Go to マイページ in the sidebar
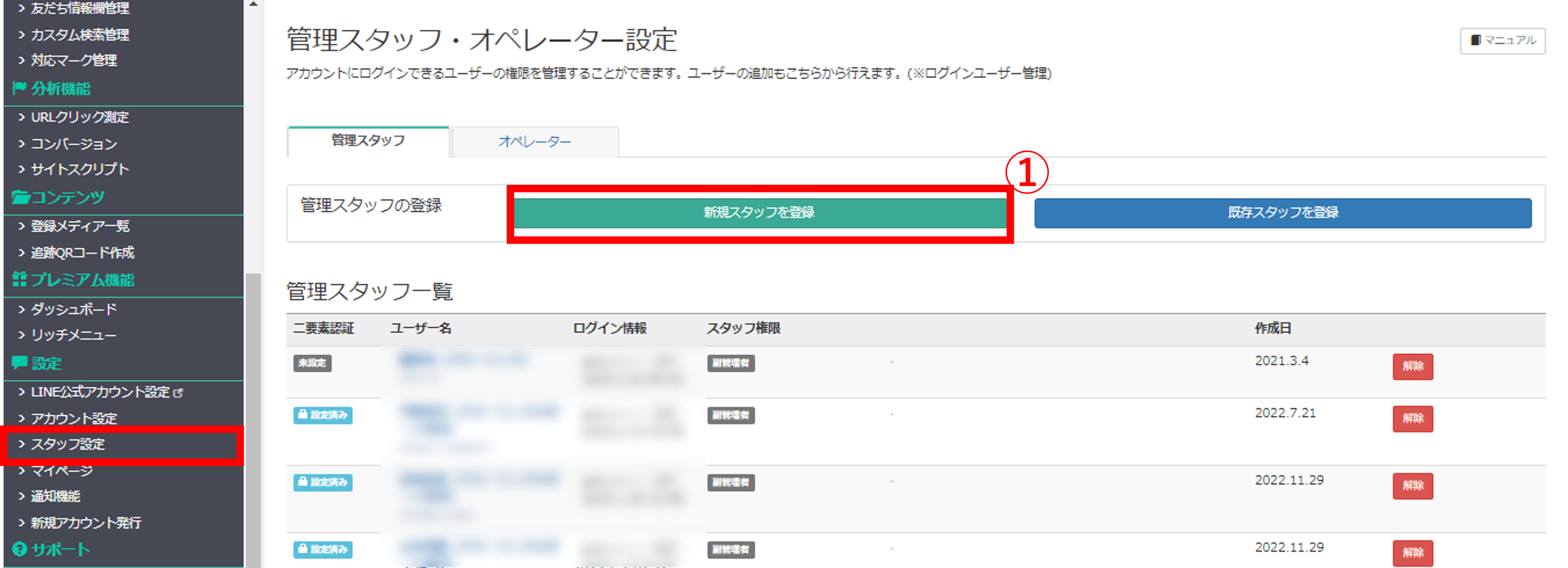Screen dimensions: 1568x568 click(x=62, y=471)
